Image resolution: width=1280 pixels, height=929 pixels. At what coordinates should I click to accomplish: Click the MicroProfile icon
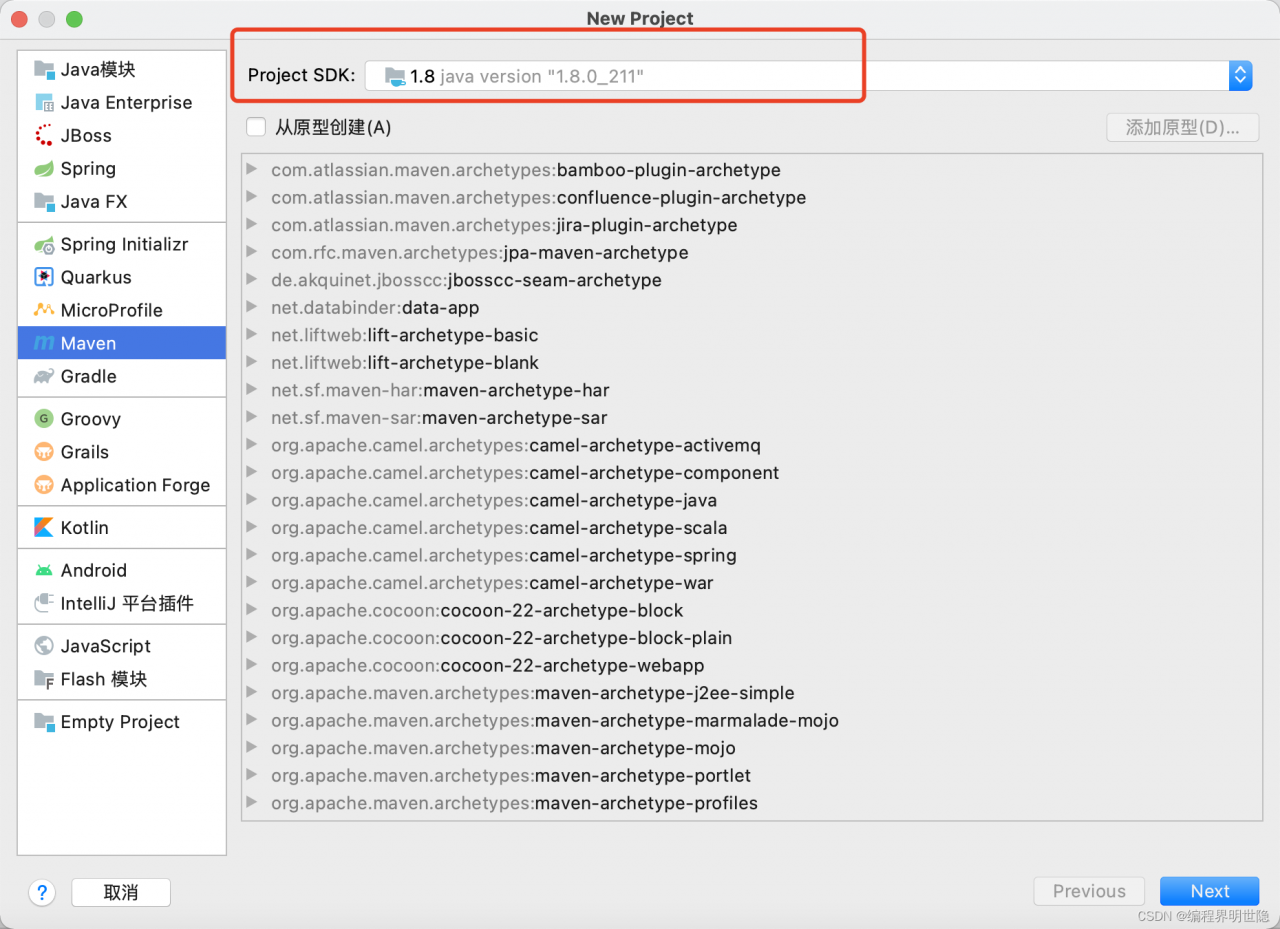[x=44, y=310]
